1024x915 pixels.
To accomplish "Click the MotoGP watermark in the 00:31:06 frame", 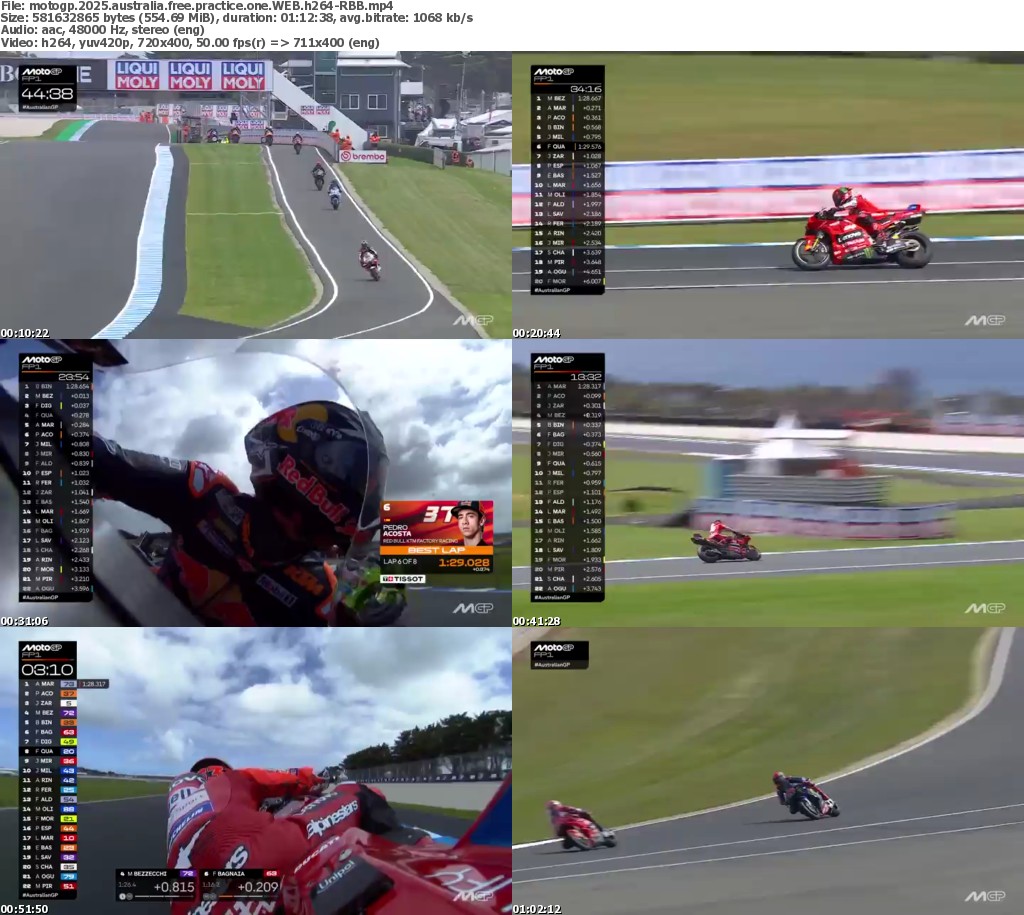I will 472,608.
